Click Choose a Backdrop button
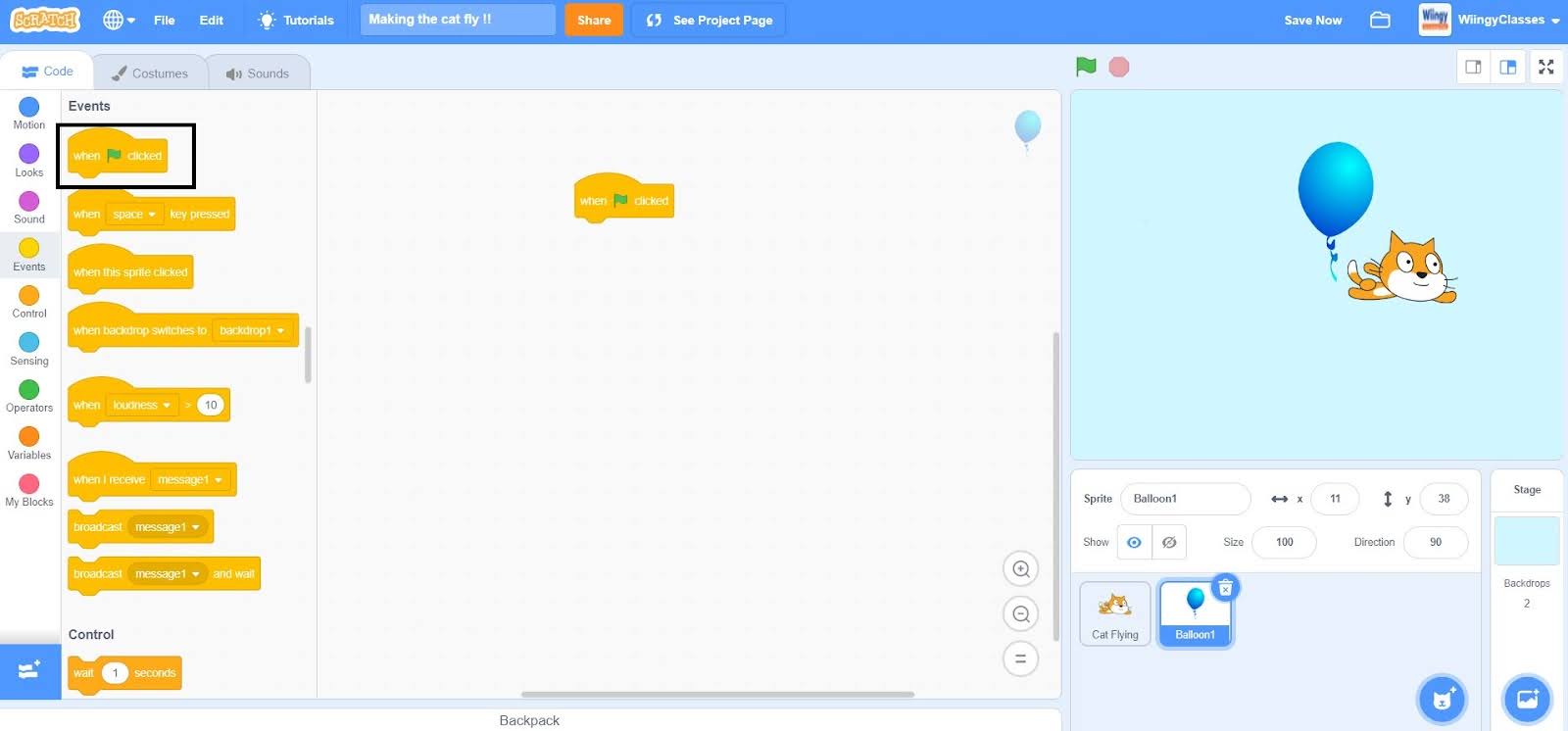This screenshot has width=1568, height=731. coord(1527,699)
